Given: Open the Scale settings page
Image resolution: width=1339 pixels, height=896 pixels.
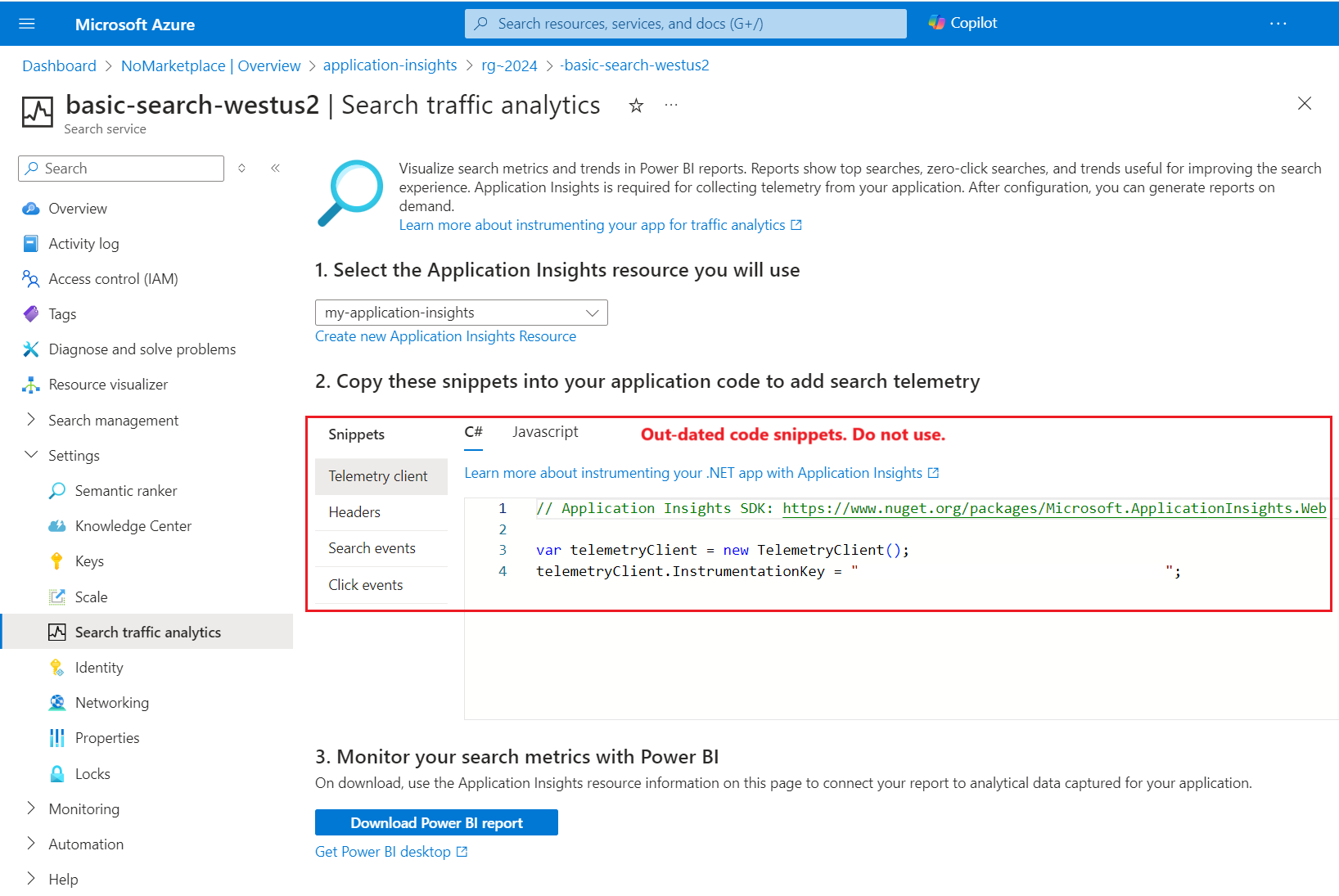Looking at the screenshot, I should point(91,597).
